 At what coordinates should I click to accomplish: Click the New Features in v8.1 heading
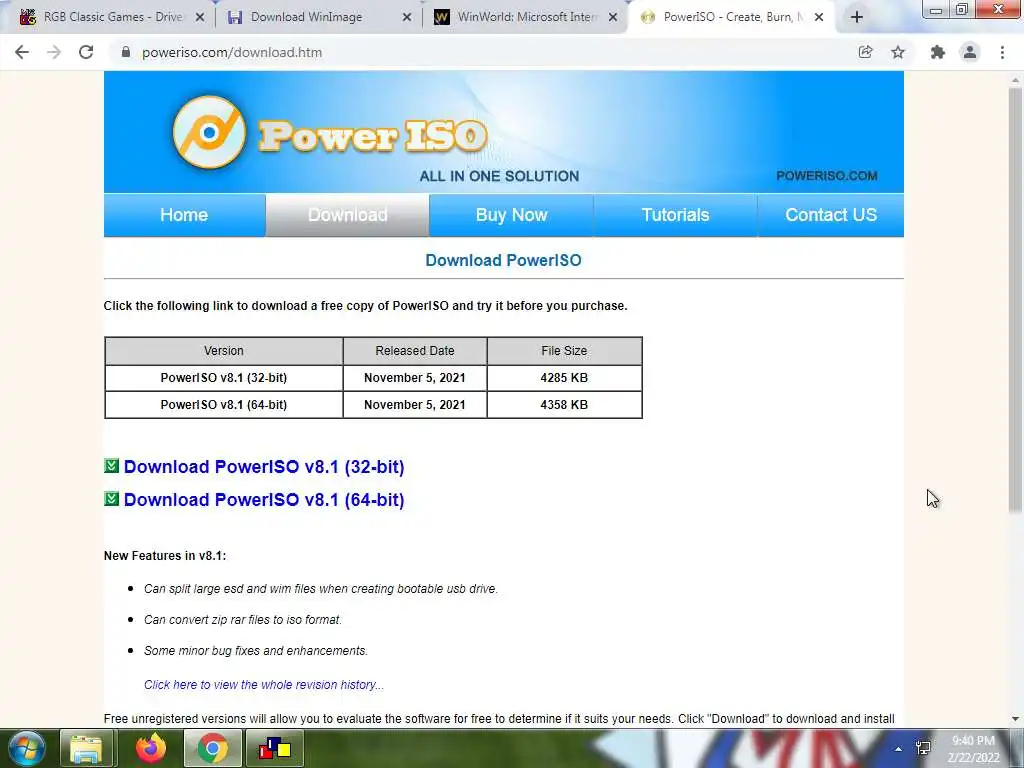click(x=165, y=556)
